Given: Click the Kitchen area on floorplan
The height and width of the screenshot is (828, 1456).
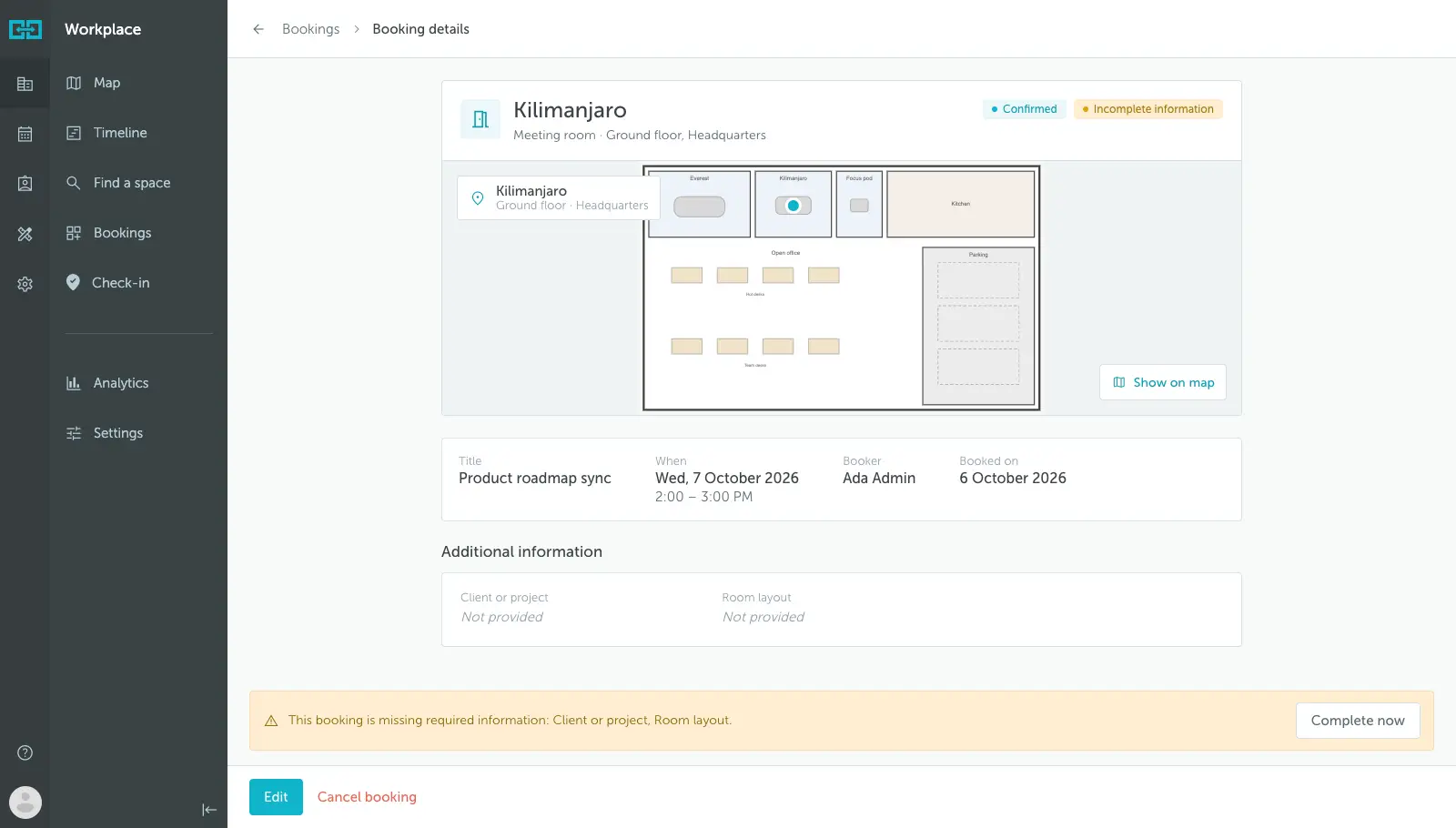Looking at the screenshot, I should 961,204.
